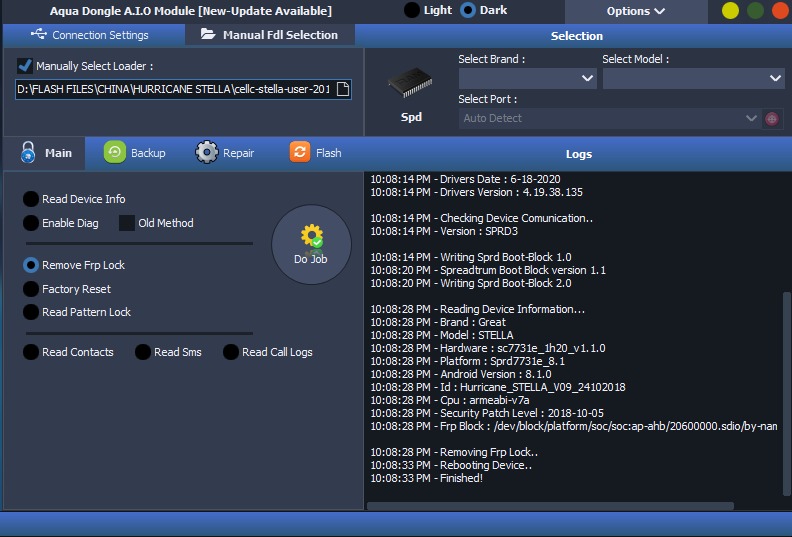Open the Main tab

[x=45, y=153]
